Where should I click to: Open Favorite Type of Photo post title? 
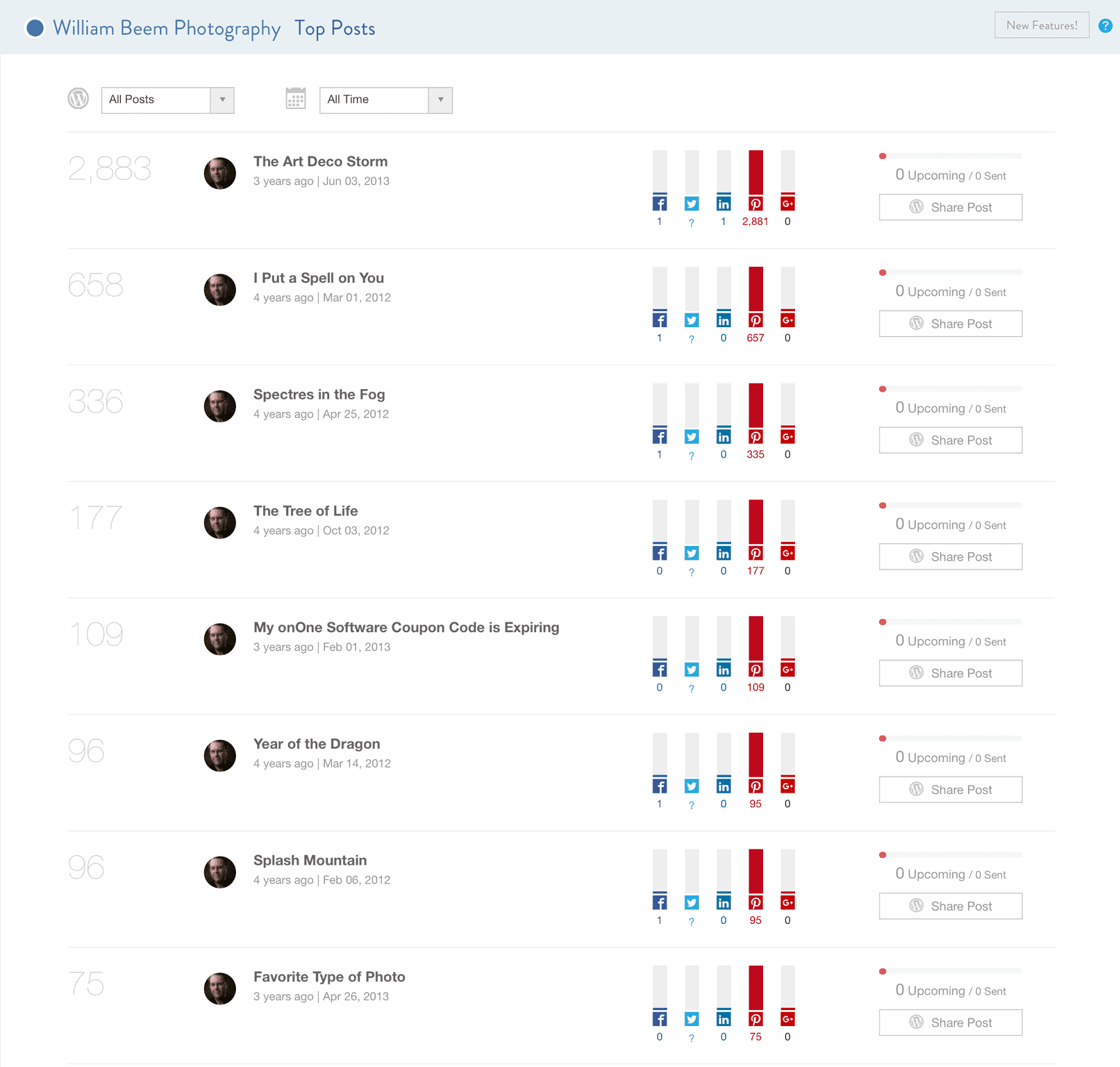click(329, 977)
